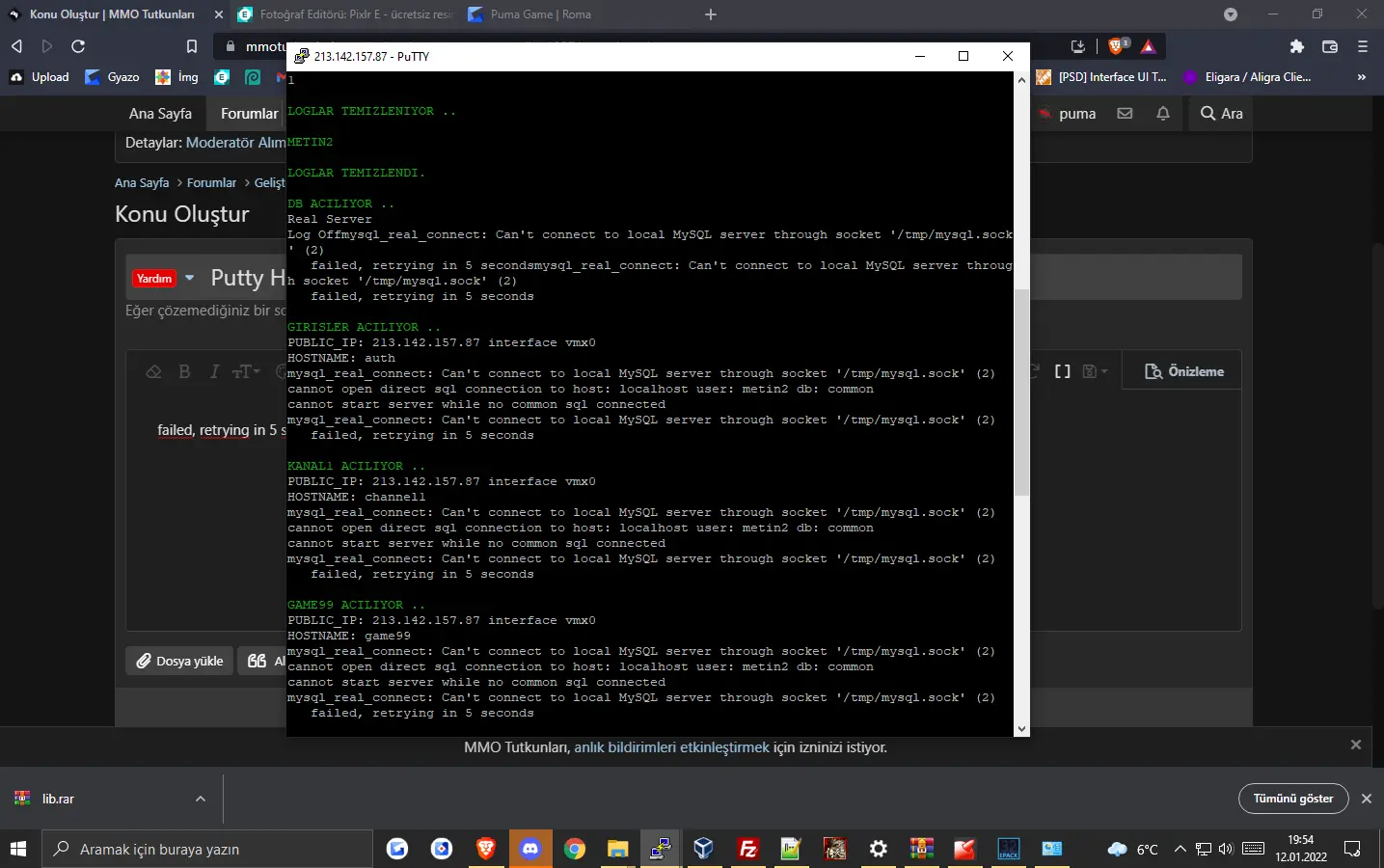Open the forum inbox envelope icon

pos(1125,114)
